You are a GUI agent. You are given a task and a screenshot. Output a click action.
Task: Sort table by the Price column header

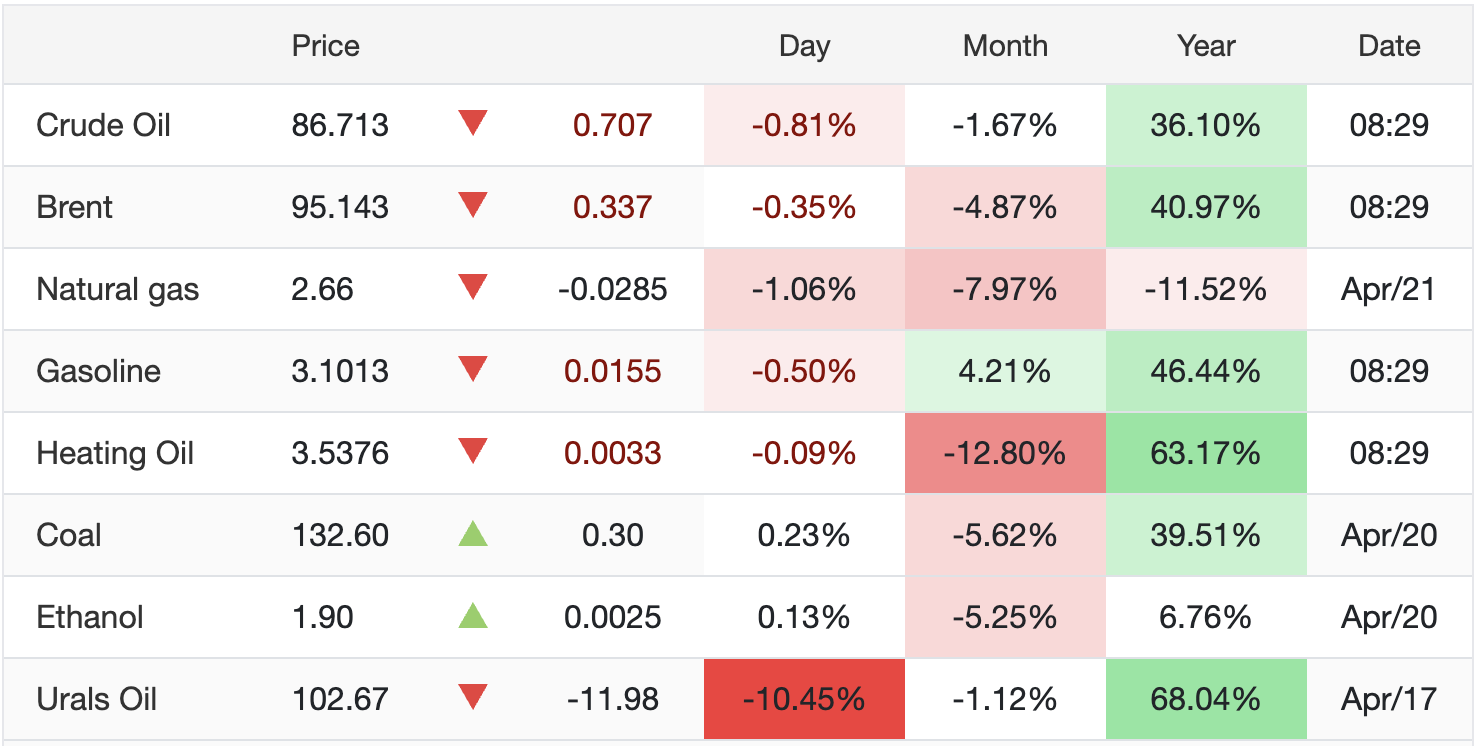pyautogui.click(x=325, y=46)
